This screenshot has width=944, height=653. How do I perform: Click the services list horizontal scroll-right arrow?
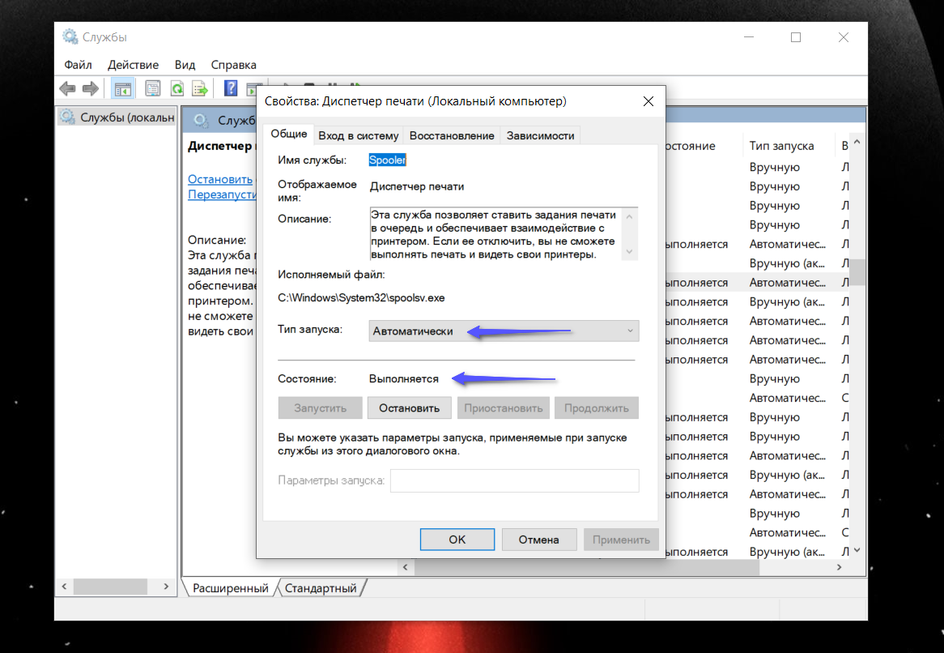click(839, 567)
